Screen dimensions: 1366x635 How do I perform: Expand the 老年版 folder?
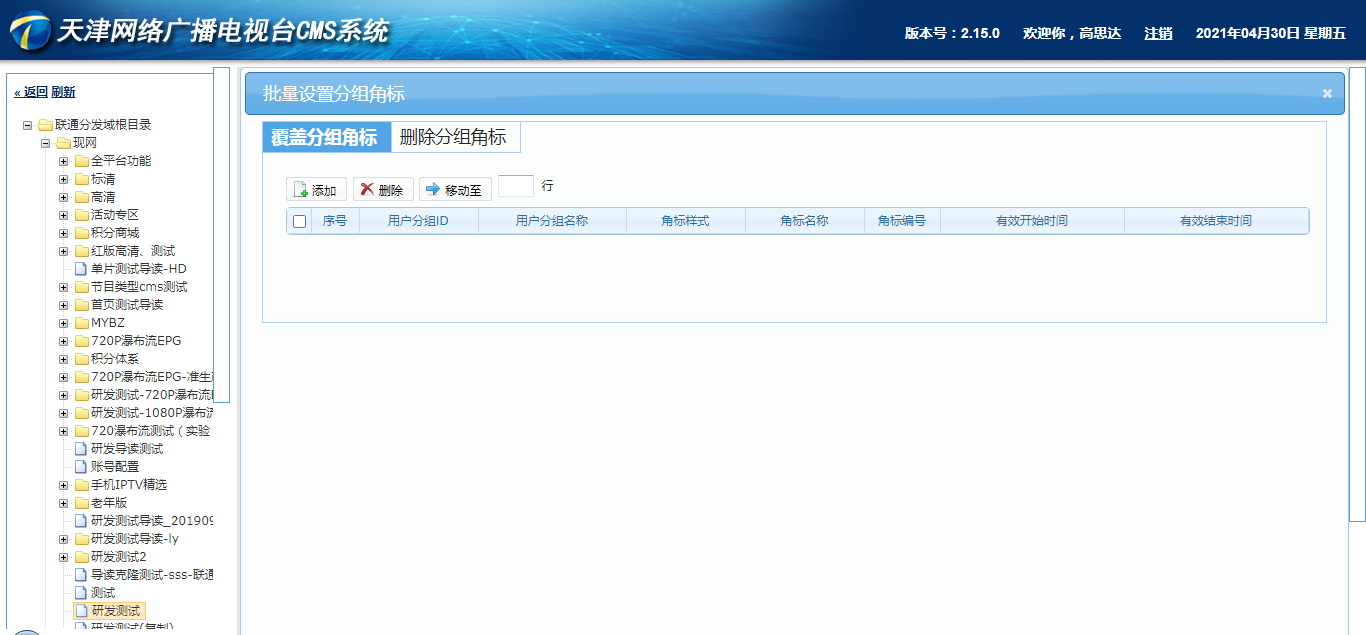64,503
